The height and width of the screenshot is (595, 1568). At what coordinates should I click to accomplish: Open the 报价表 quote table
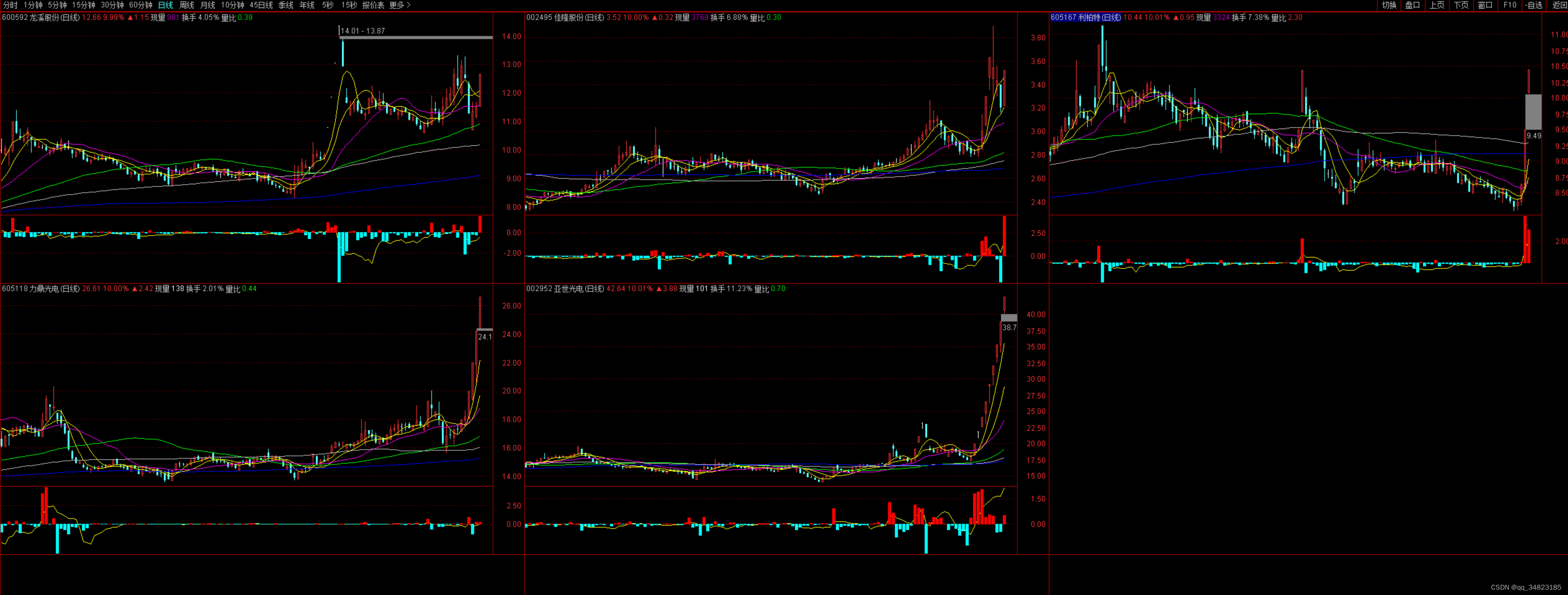coord(372,5)
